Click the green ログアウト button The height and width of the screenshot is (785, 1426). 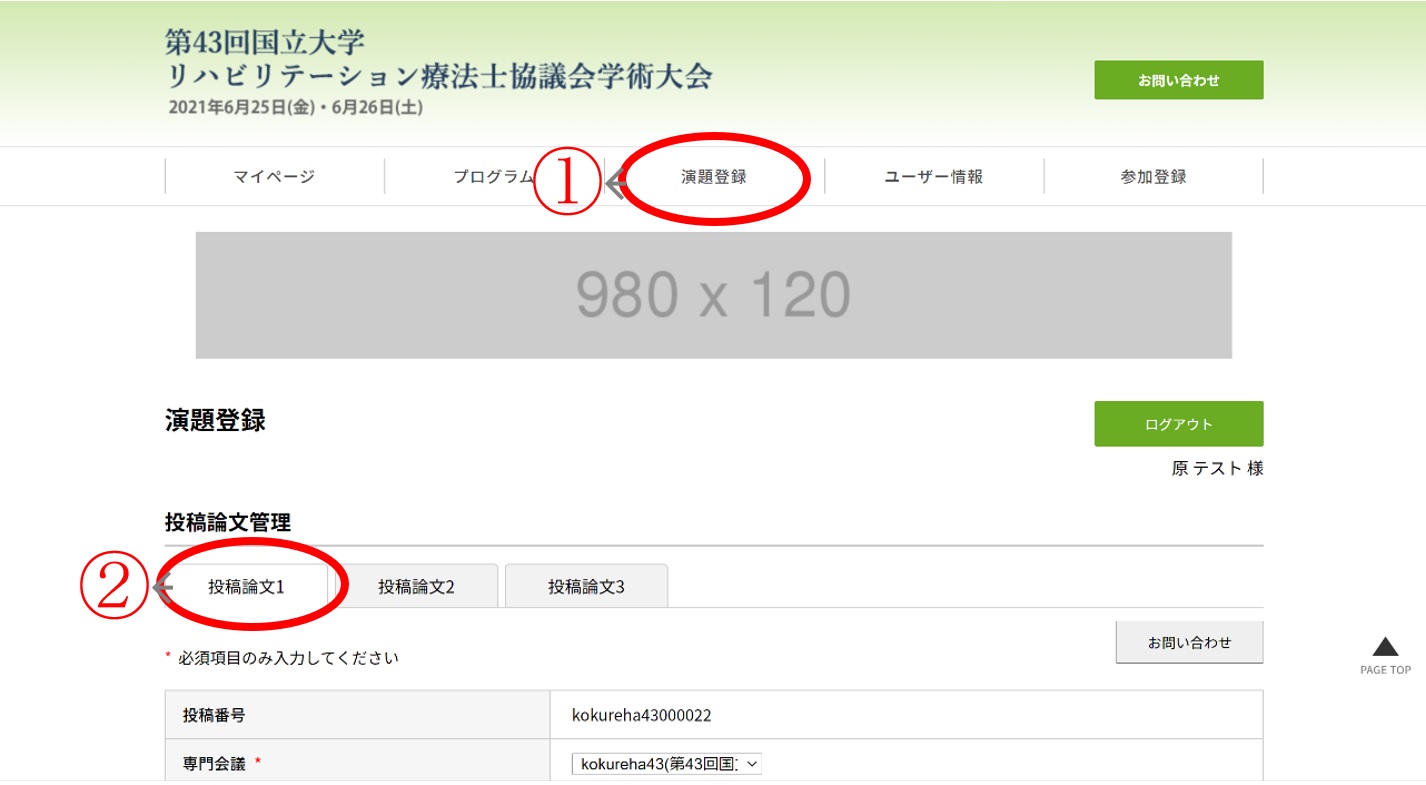(x=1178, y=424)
